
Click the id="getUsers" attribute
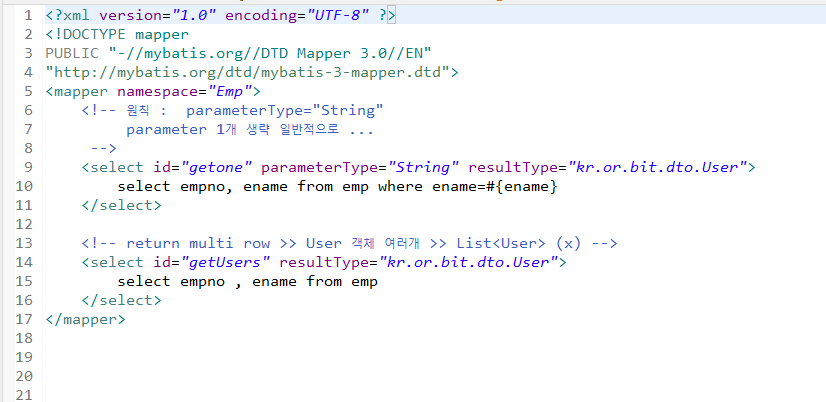pos(213,262)
